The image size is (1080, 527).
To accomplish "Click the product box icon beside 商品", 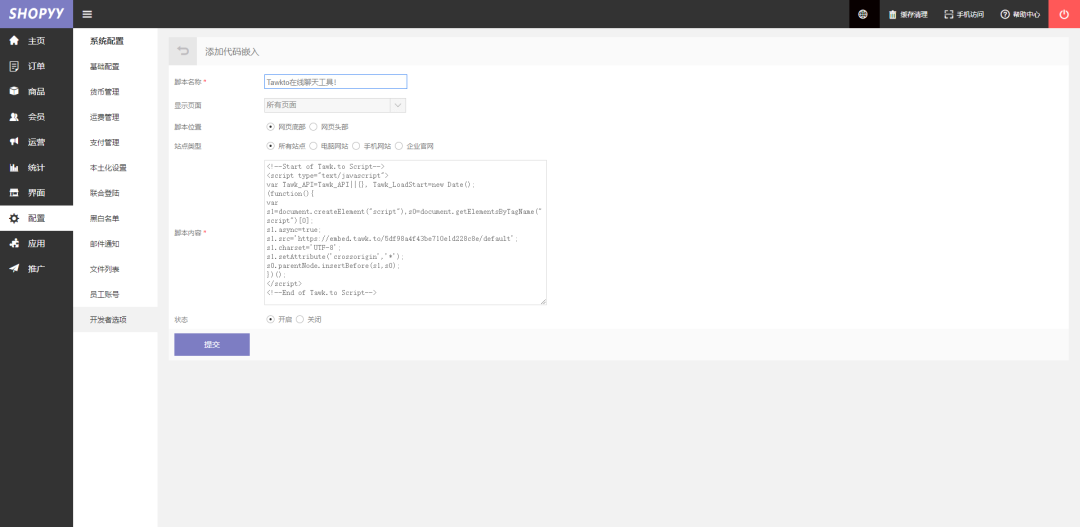I will [14, 92].
